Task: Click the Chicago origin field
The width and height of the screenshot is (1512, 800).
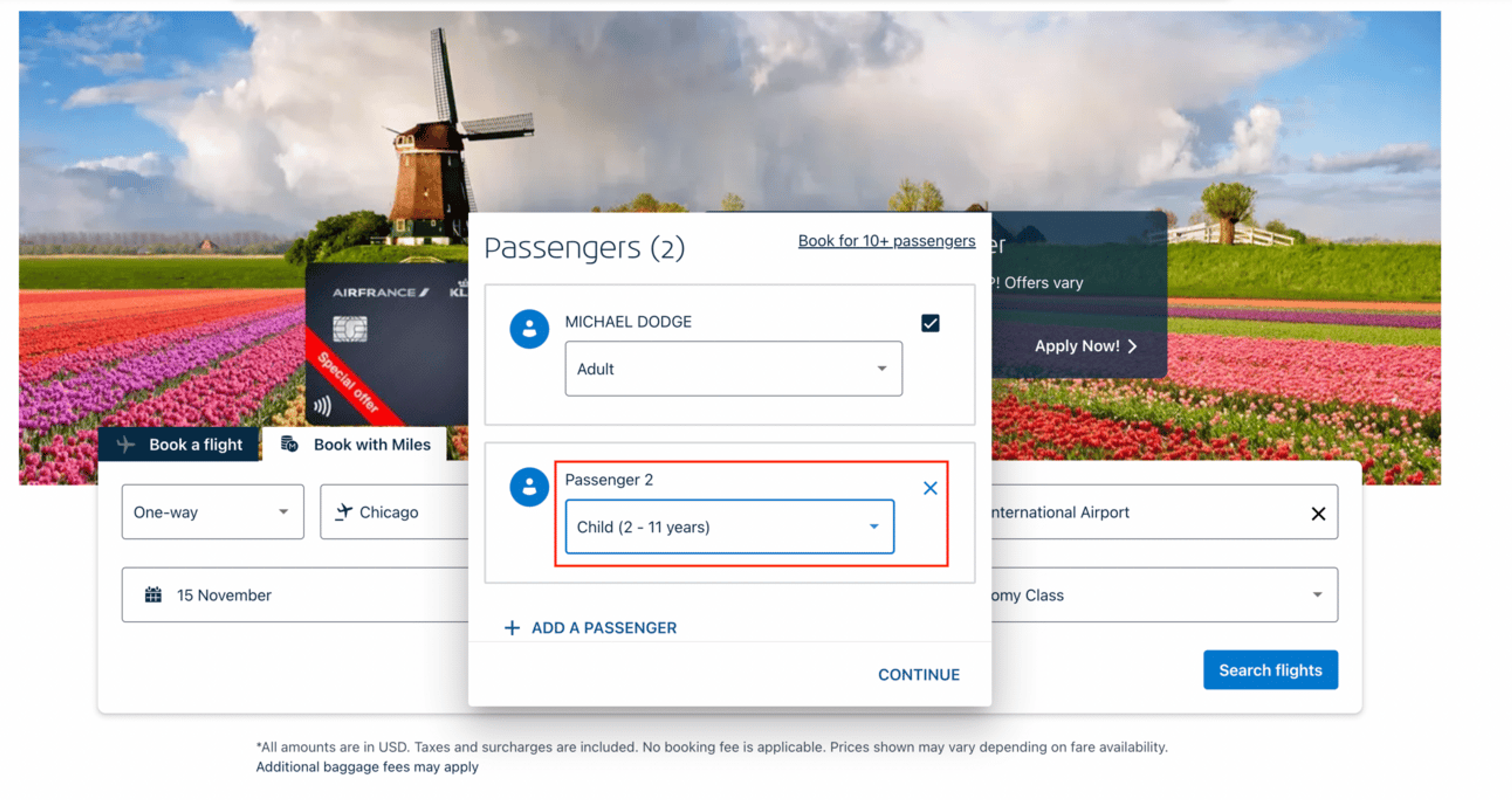Action: click(395, 512)
